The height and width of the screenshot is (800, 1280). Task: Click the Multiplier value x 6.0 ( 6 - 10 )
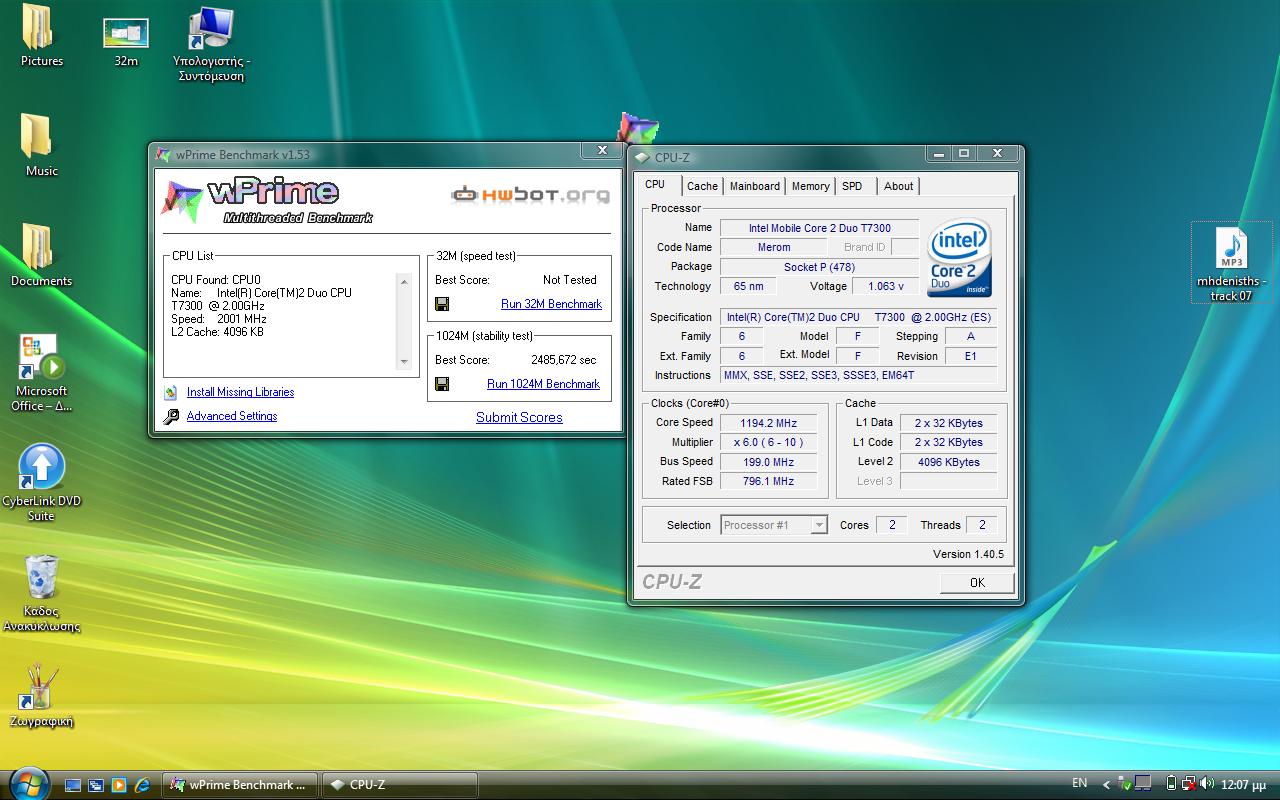click(768, 442)
